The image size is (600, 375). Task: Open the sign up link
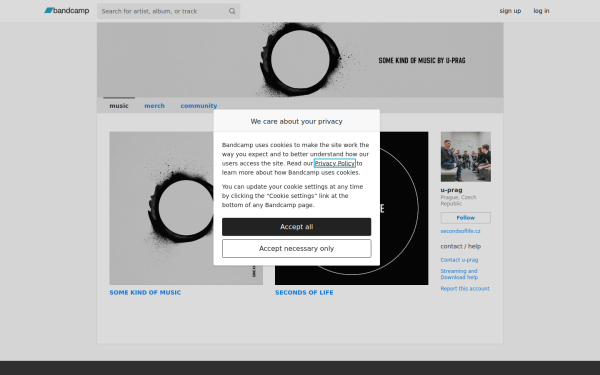pos(510,11)
